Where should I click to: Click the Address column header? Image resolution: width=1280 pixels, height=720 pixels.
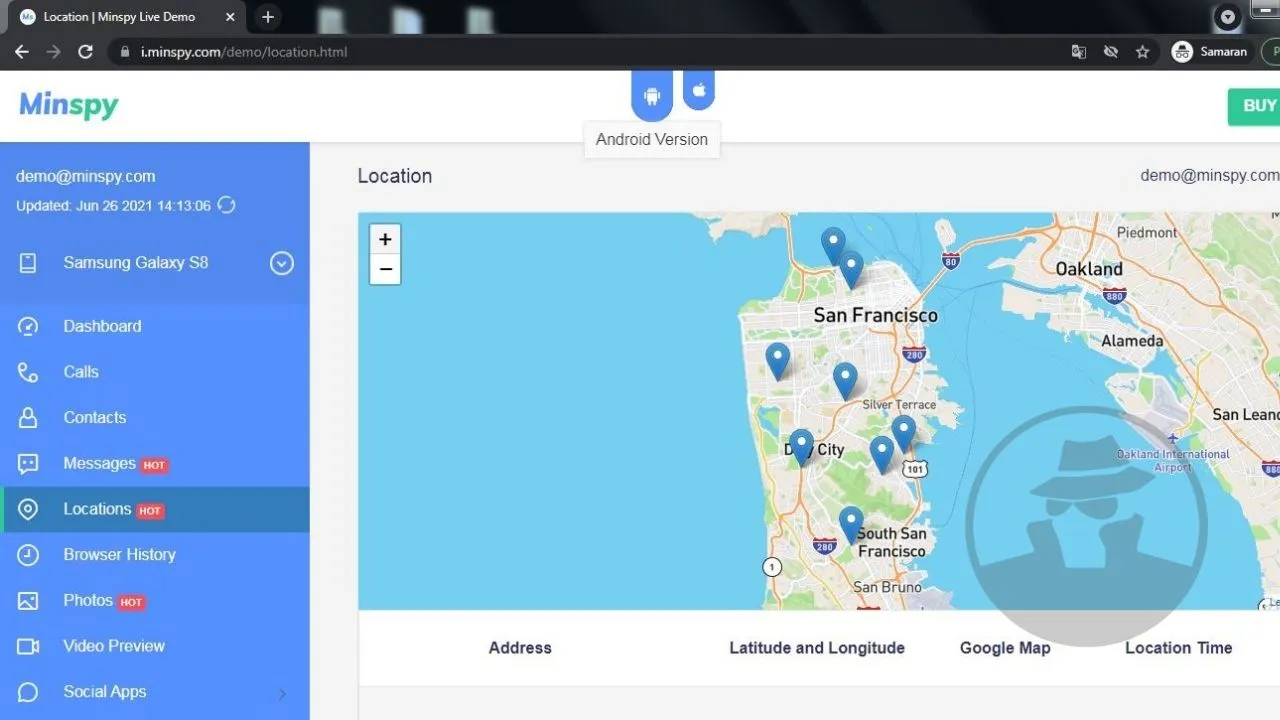pyautogui.click(x=520, y=648)
